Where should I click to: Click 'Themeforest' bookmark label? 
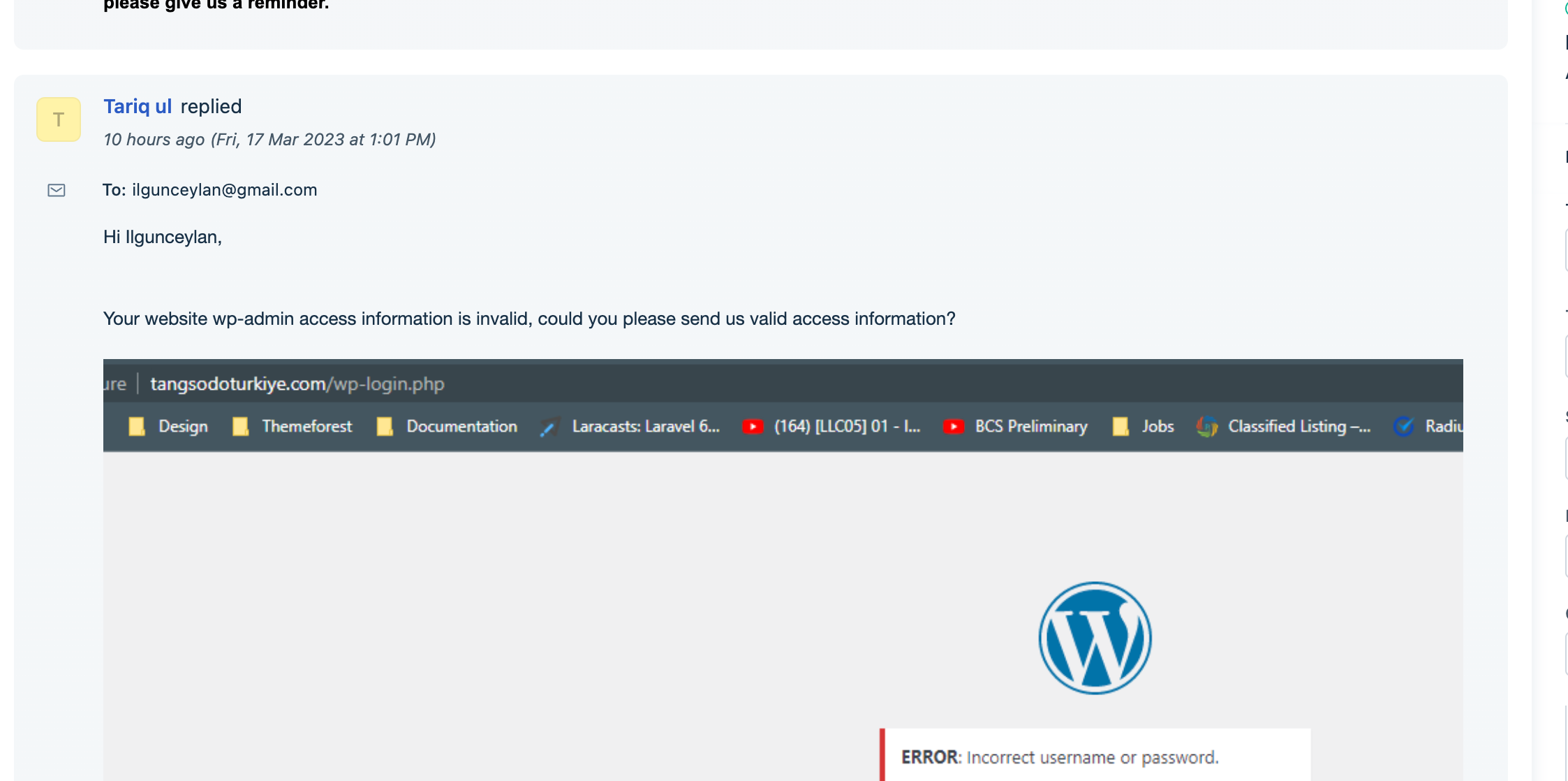coord(307,426)
